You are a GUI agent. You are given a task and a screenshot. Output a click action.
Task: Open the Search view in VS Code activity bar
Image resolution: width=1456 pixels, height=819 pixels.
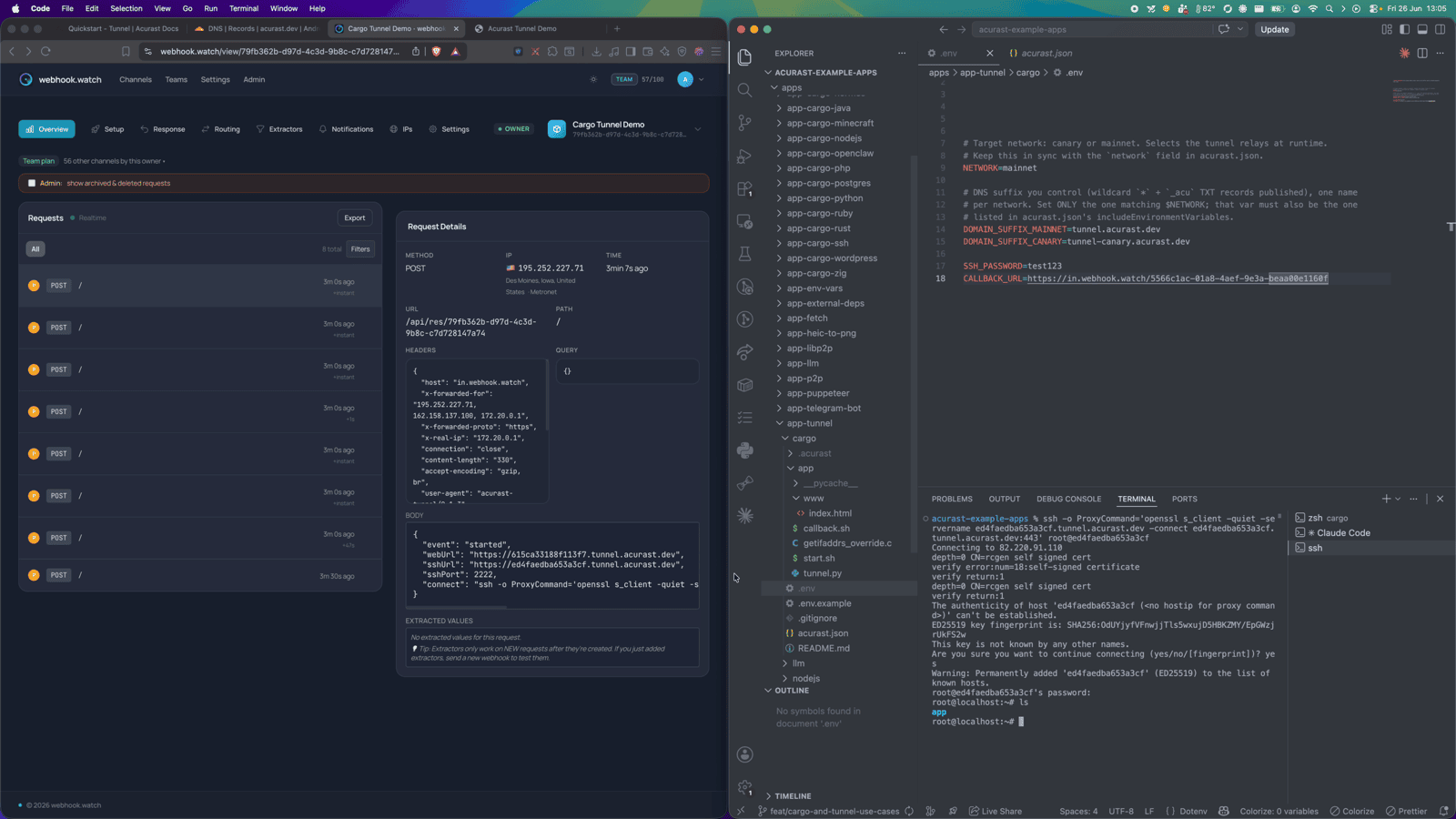click(x=744, y=90)
